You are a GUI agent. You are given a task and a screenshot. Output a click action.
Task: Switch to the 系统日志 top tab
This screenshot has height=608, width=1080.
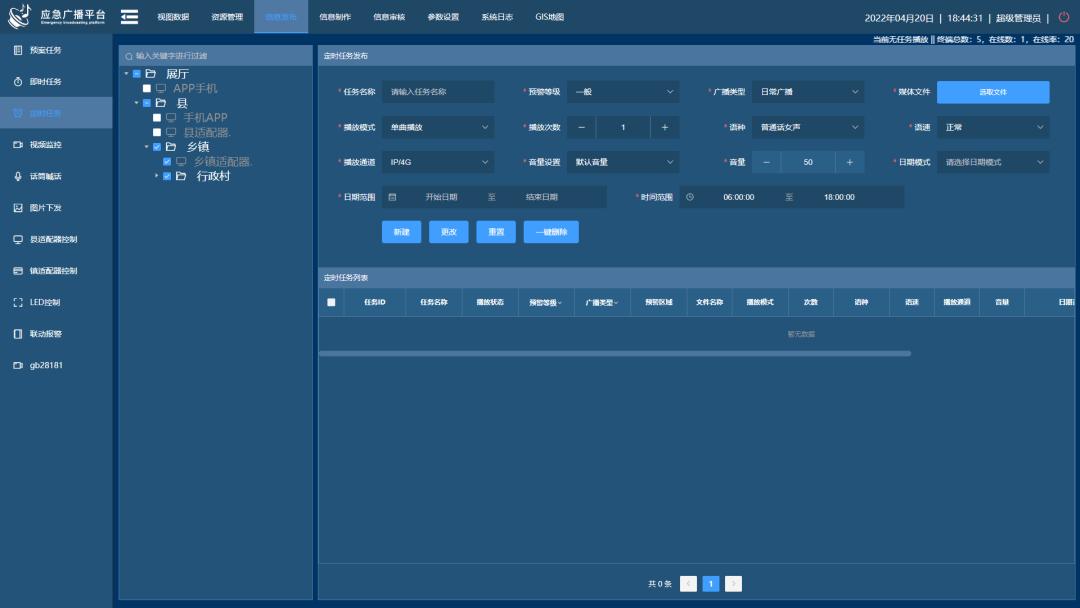[497, 17]
